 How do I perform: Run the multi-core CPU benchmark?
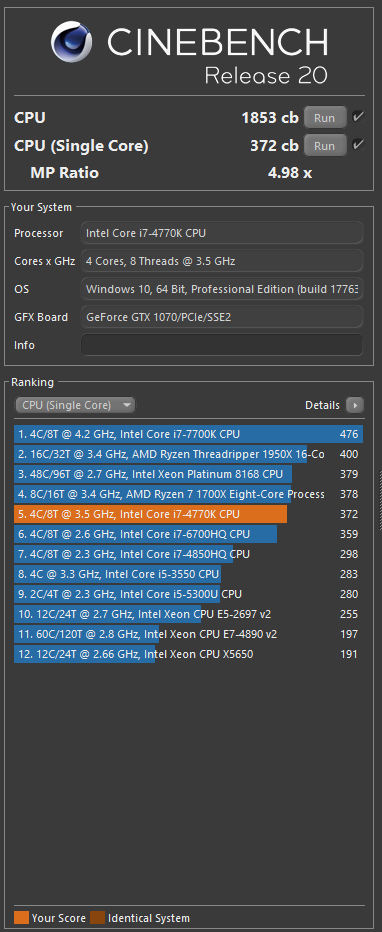coord(324,118)
